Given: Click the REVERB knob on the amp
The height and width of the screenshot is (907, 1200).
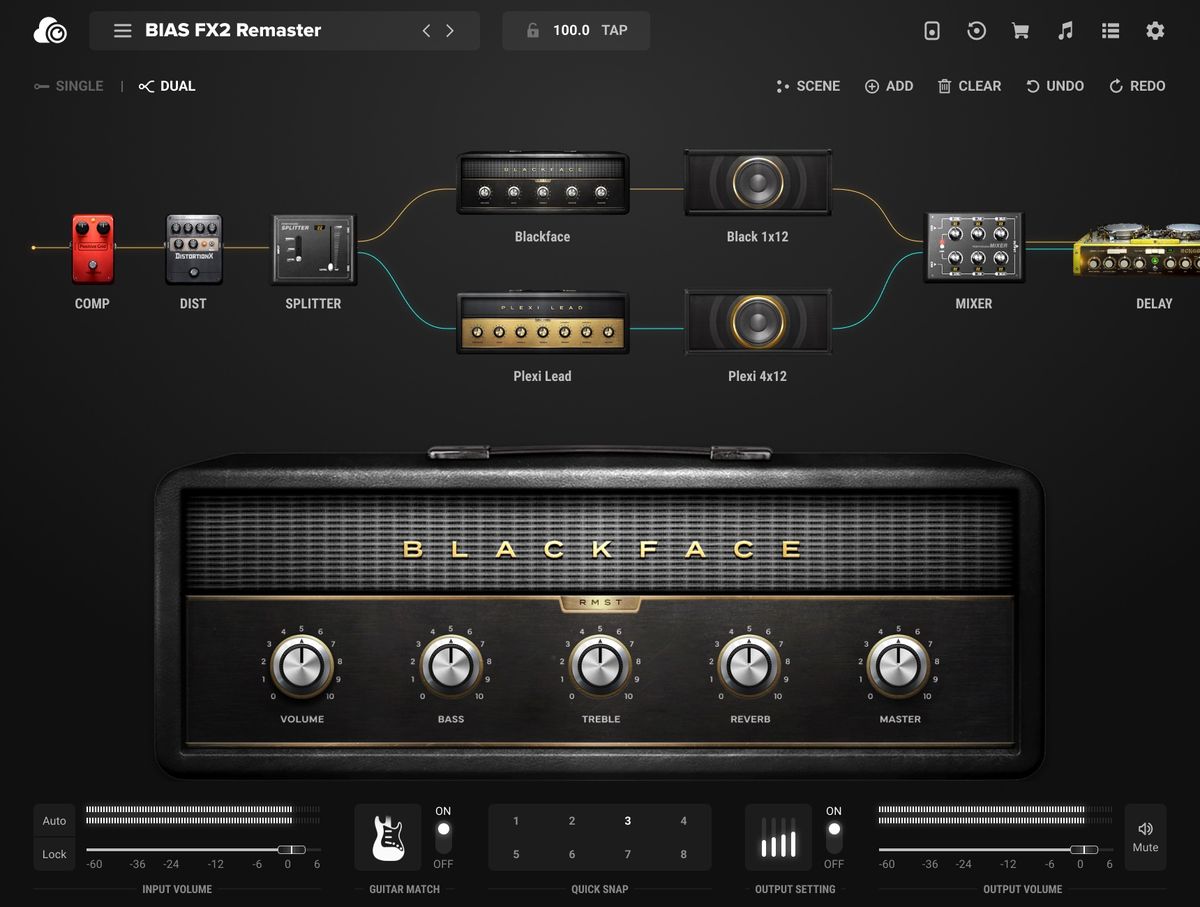Looking at the screenshot, I should pos(750,666).
